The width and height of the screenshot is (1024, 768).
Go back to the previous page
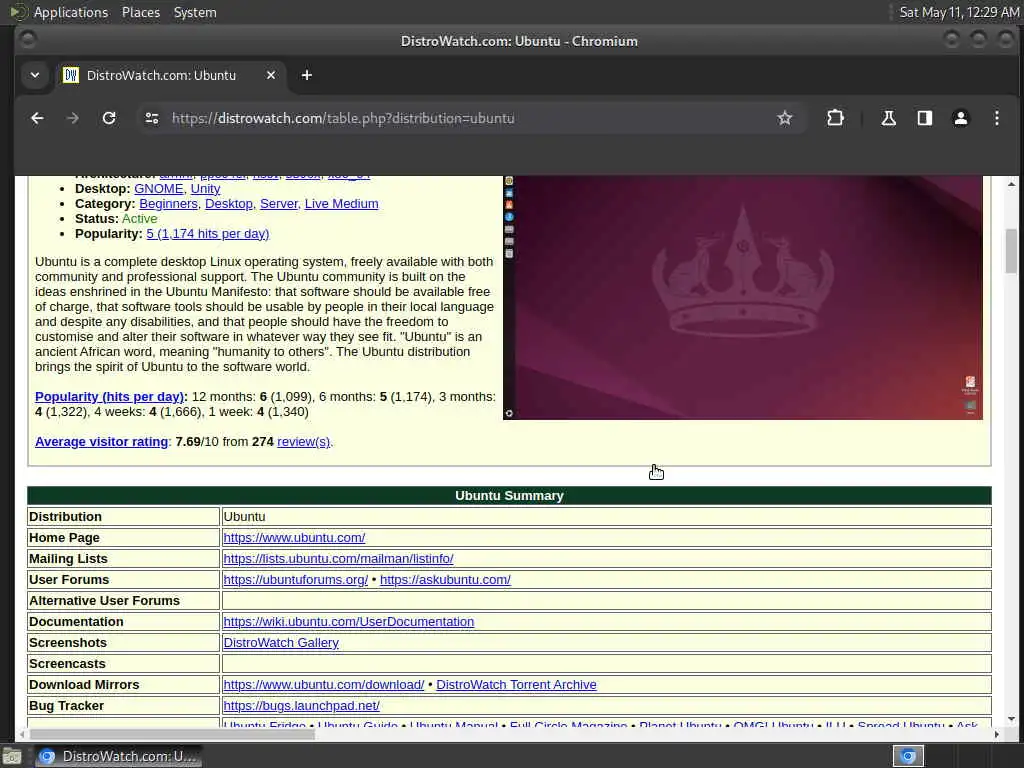[x=37, y=118]
